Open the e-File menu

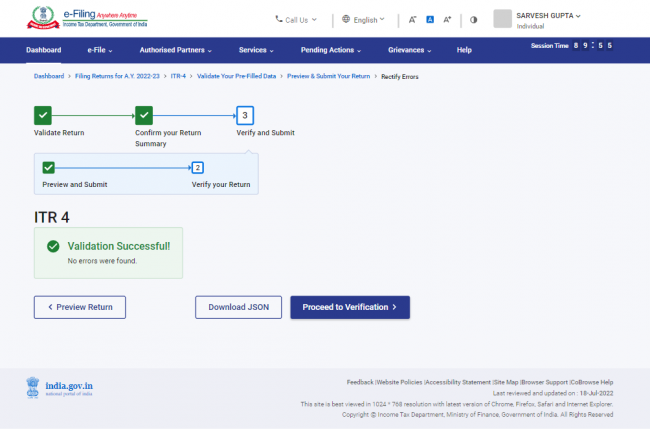pos(99,50)
